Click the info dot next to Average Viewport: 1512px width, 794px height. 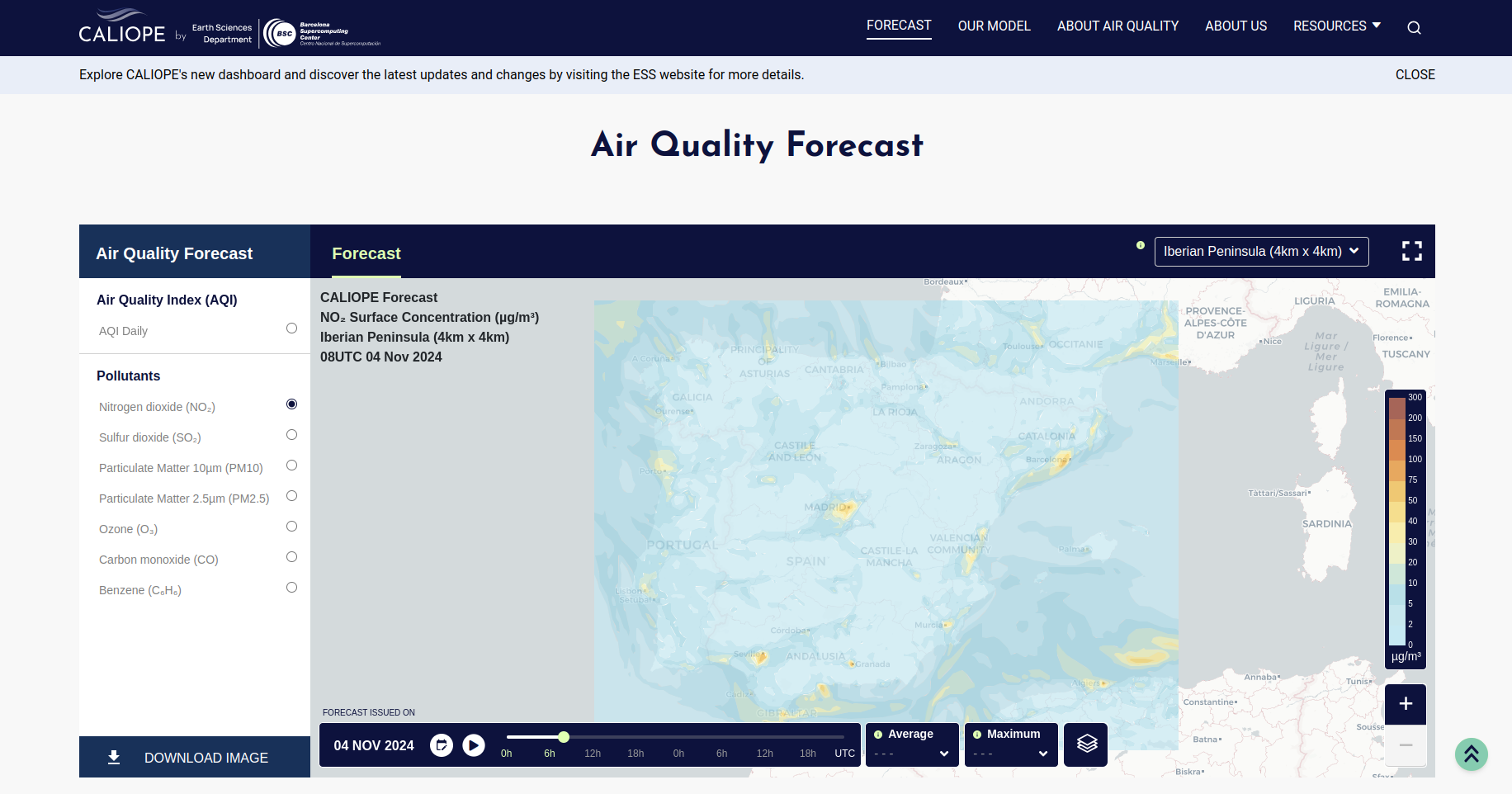(878, 735)
